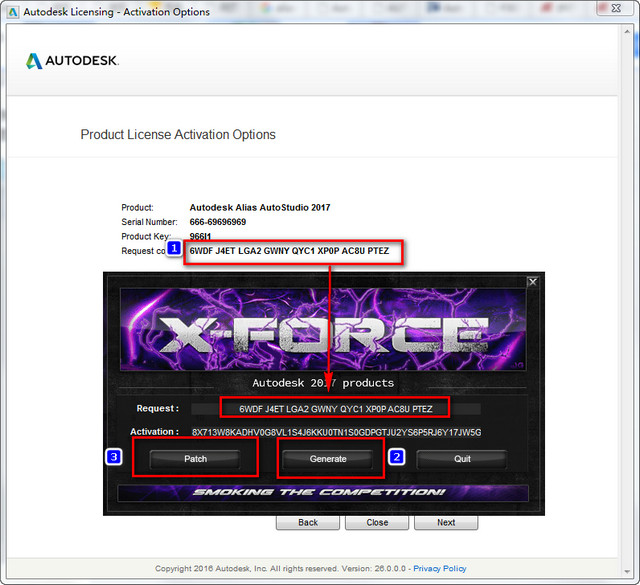Image resolution: width=640 pixels, height=585 pixels.
Task: Click the blue number 2 marker
Action: tap(396, 457)
